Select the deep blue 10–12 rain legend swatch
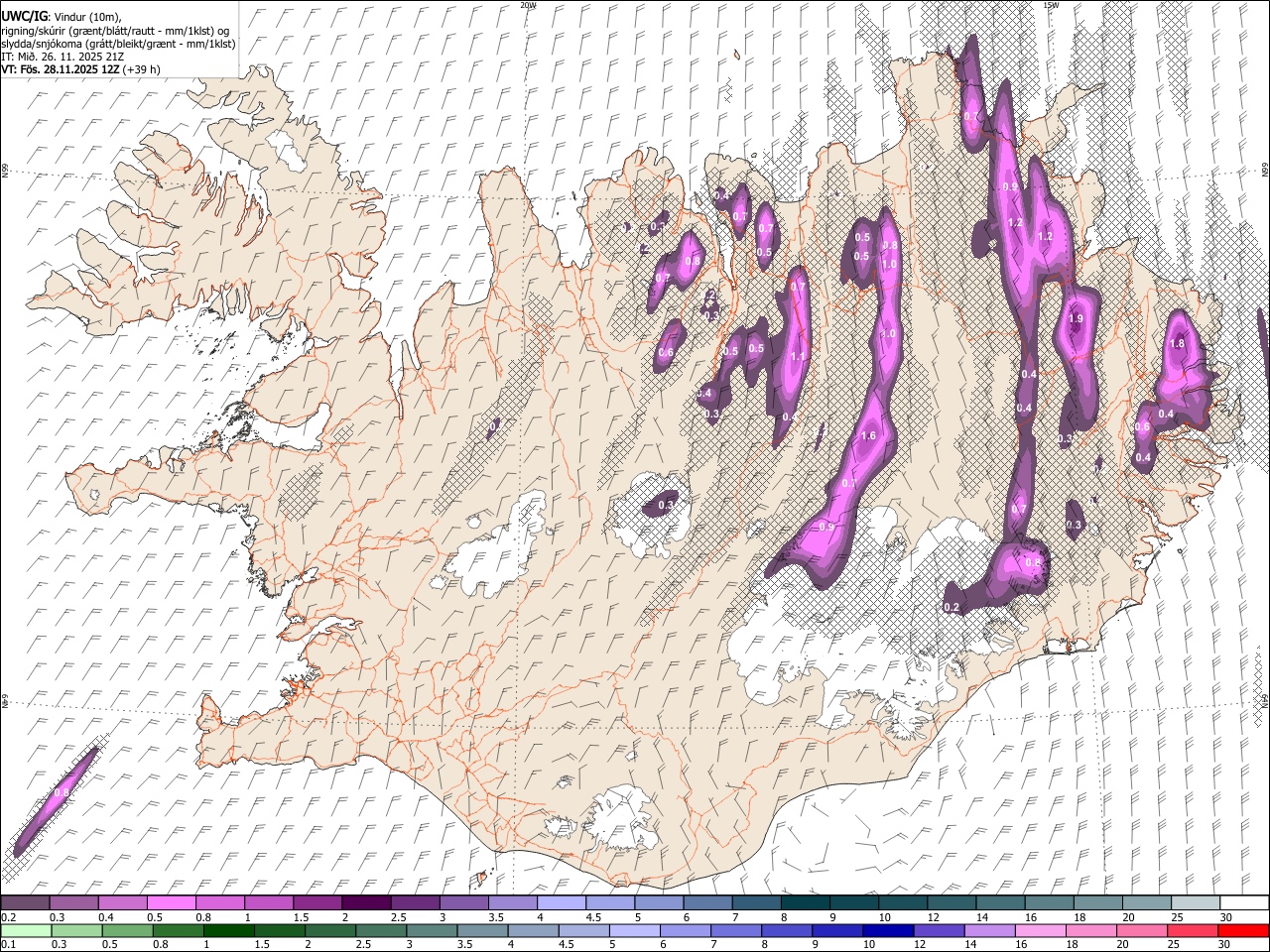This screenshot has width=1270, height=952. click(888, 930)
